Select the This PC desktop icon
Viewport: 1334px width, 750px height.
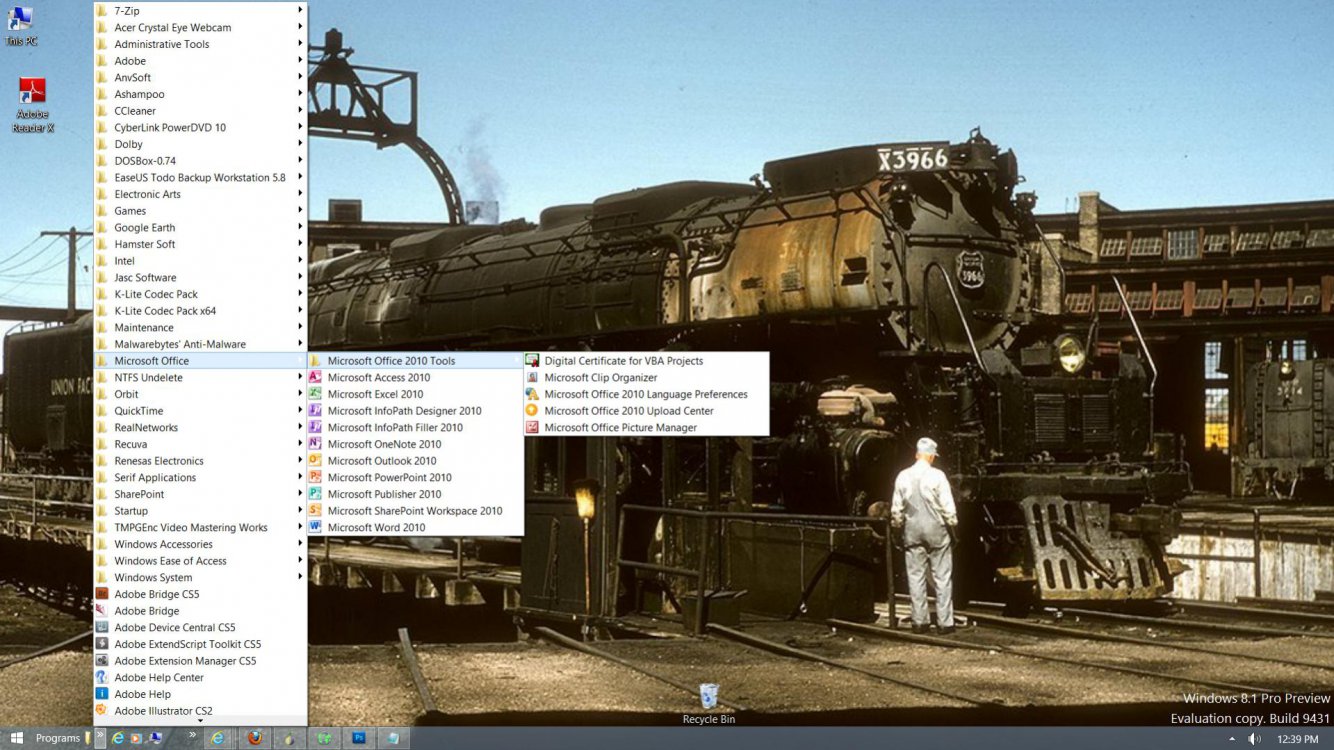click(21, 27)
